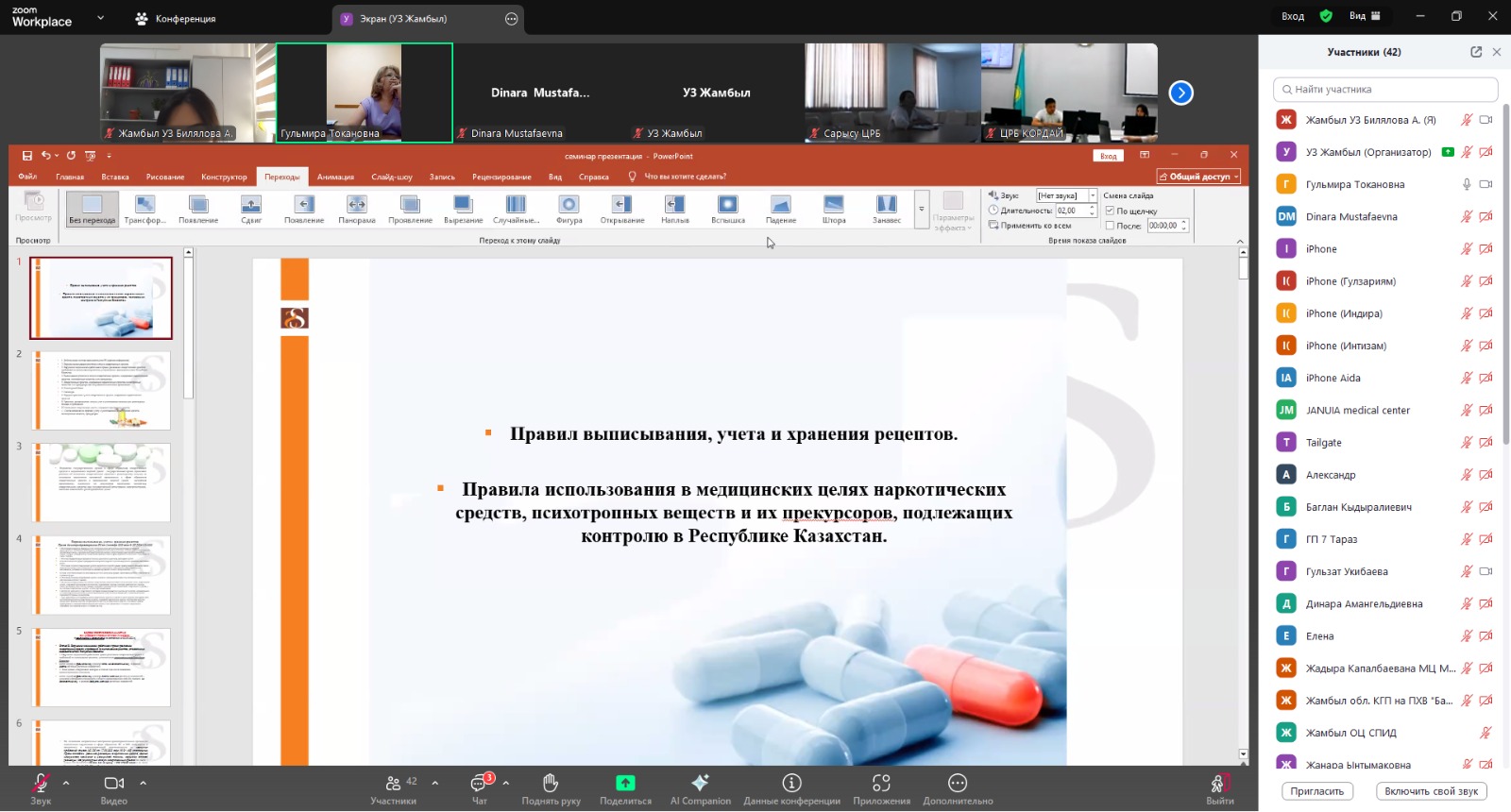
Task: Toggle camera for Гульзат Укибаева
Action: pos(1486,571)
